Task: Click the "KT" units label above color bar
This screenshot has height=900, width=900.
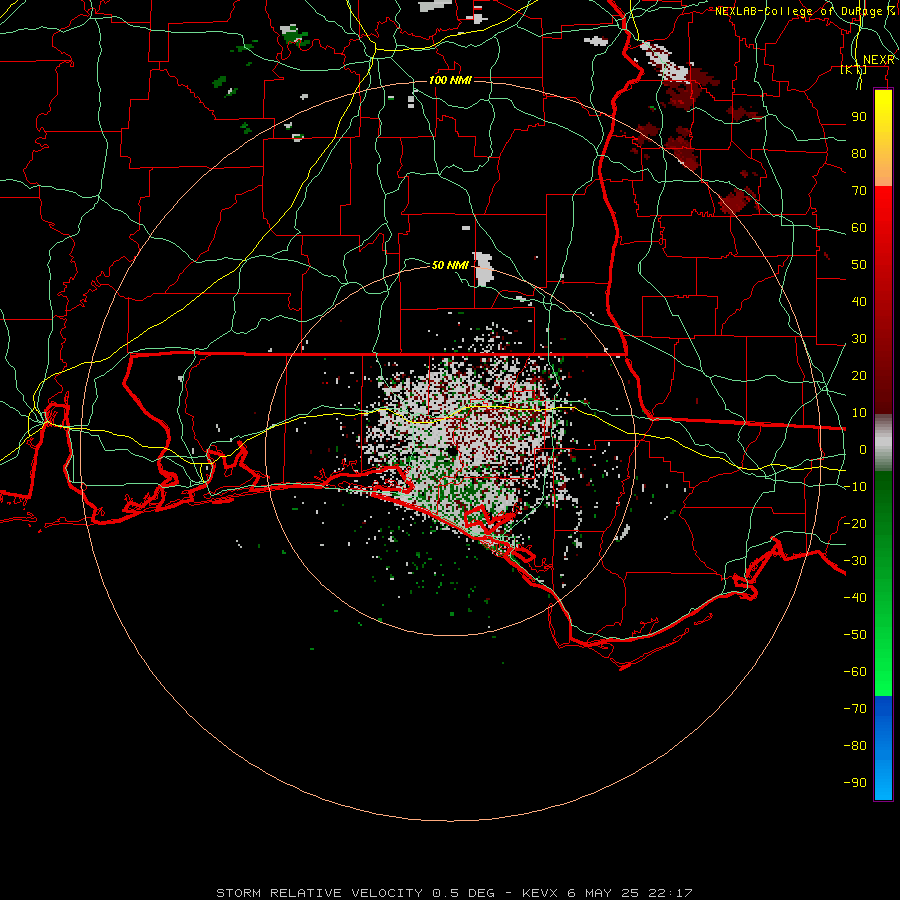Action: 854,70
